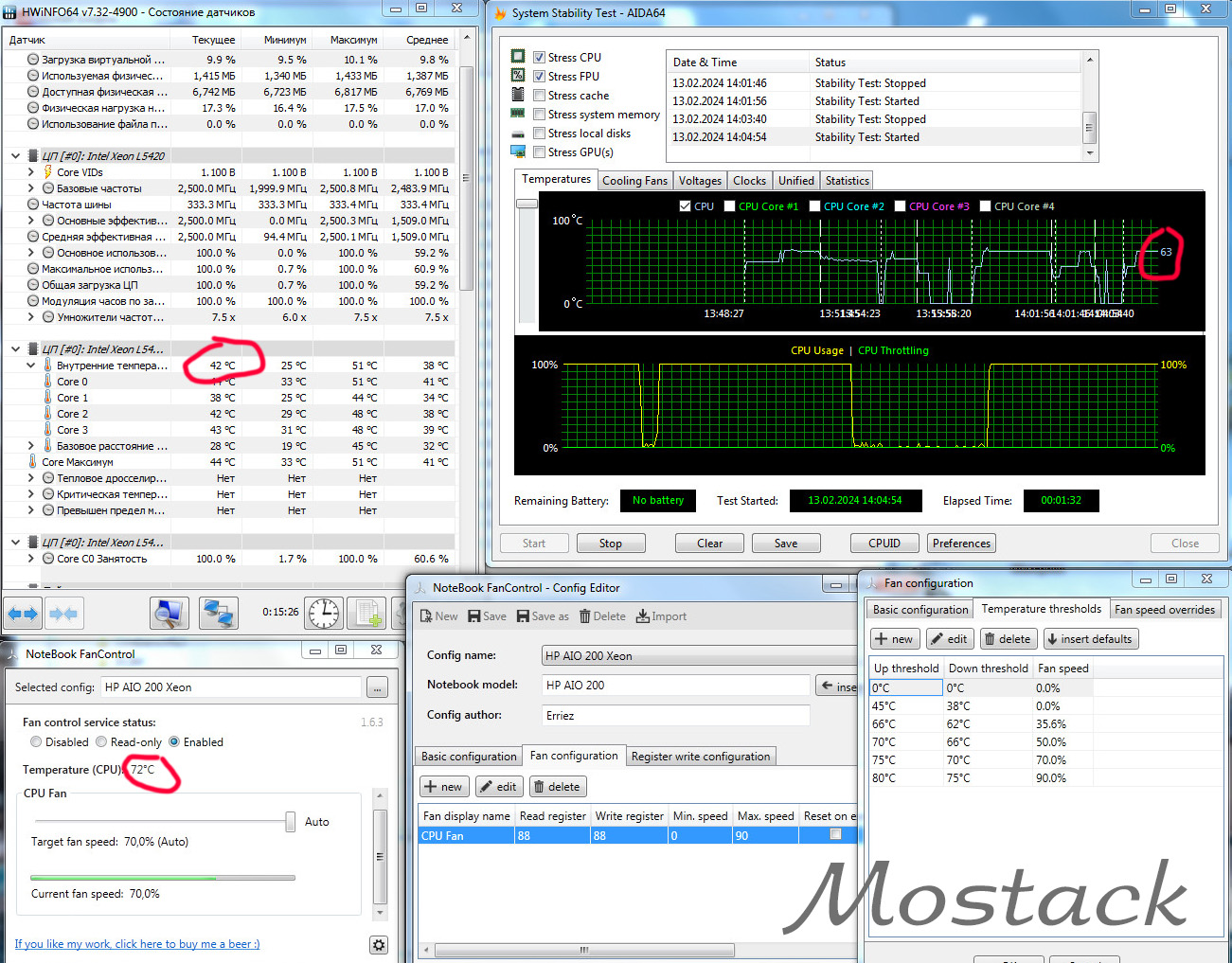Collapse the Intel Xeon L5420 sensor group
Viewport: 1232px width, 963px height.
[15, 156]
